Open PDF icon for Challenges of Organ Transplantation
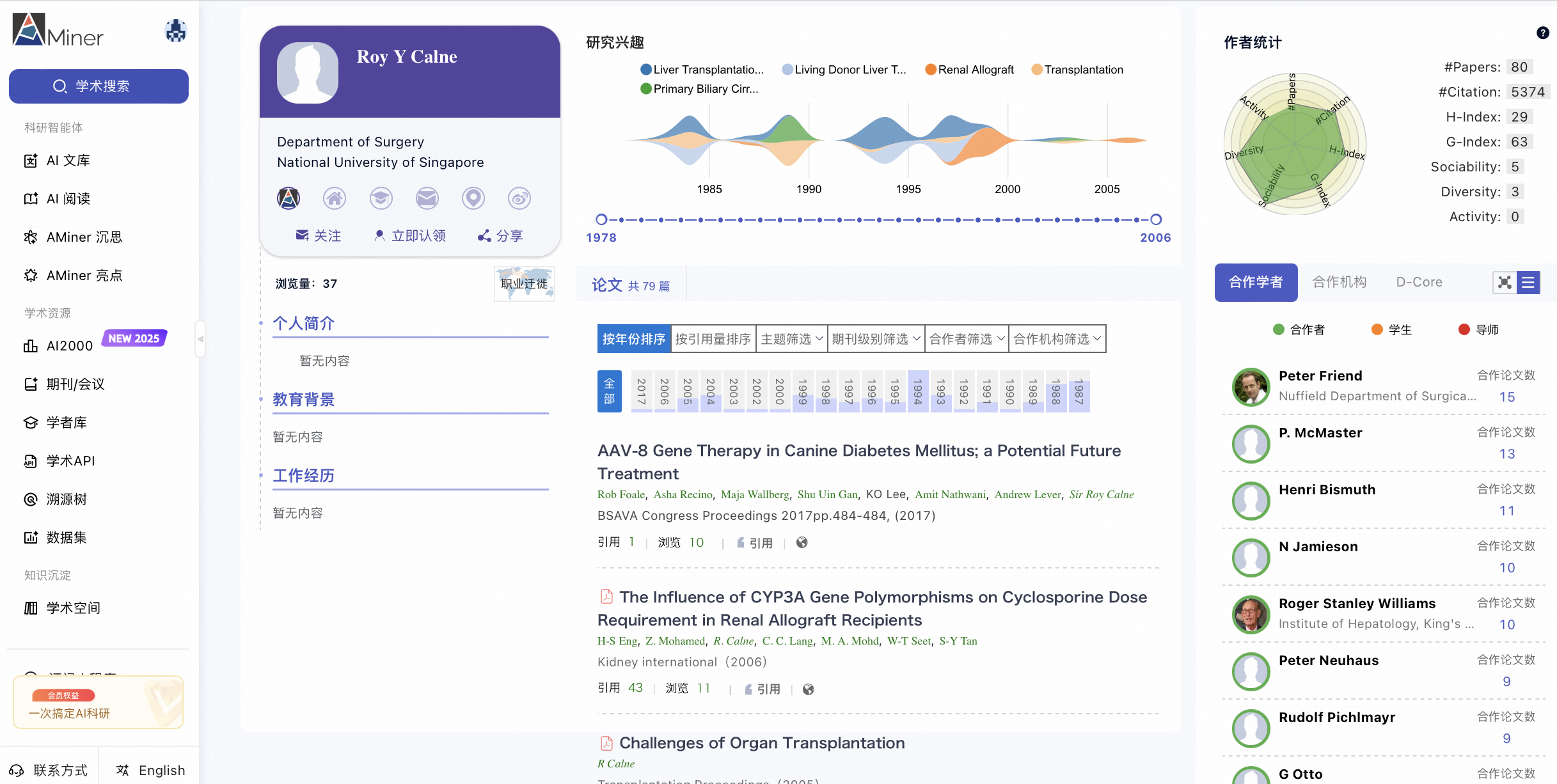1557x784 pixels. [x=606, y=743]
